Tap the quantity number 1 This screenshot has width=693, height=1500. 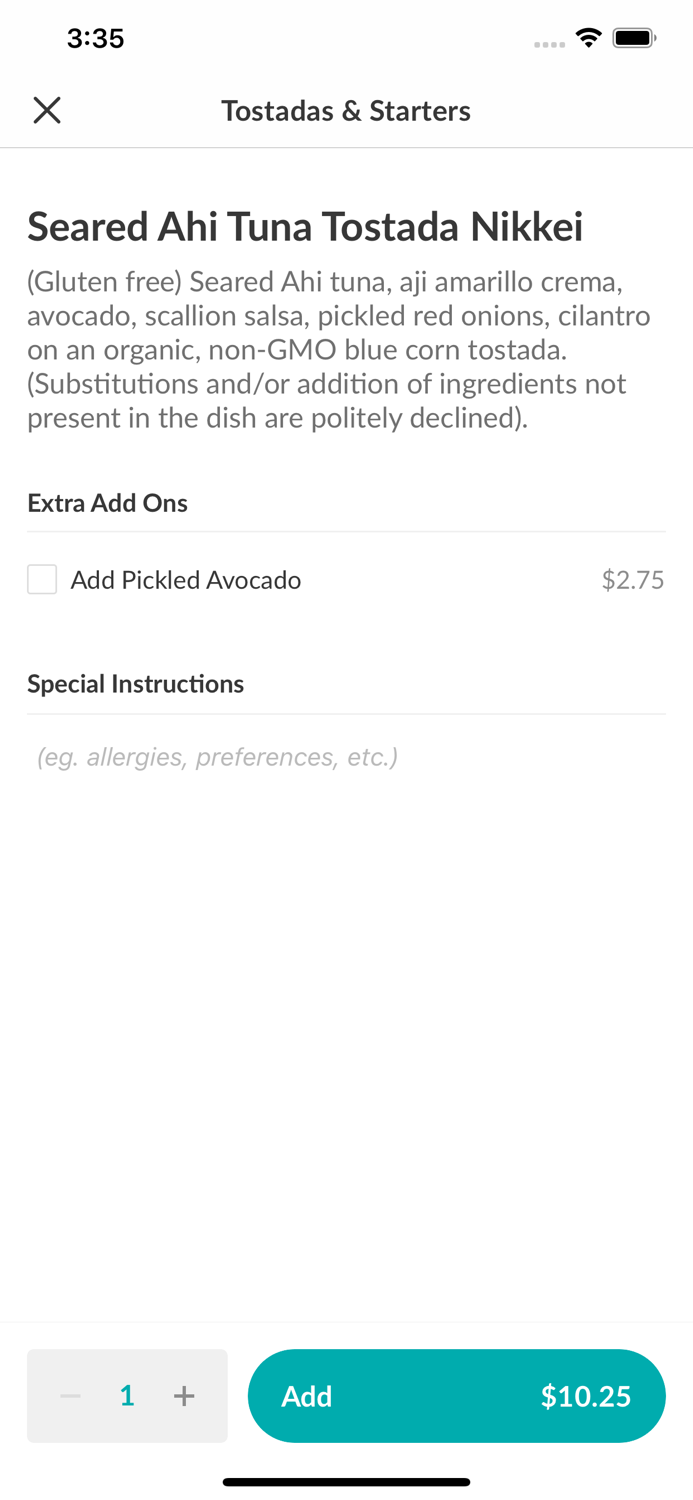(127, 1396)
